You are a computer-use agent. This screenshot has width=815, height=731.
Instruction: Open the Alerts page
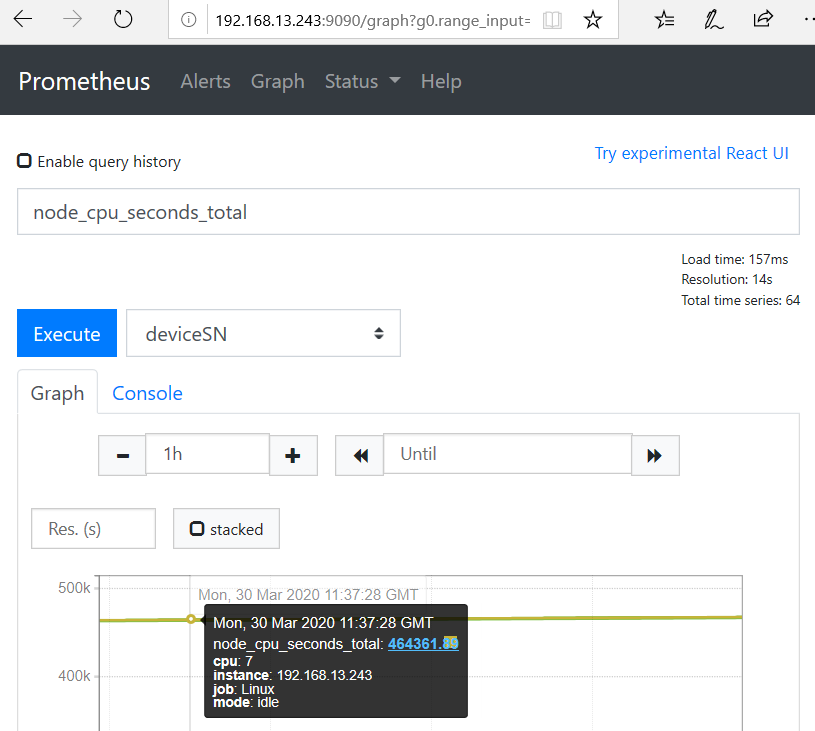[205, 81]
